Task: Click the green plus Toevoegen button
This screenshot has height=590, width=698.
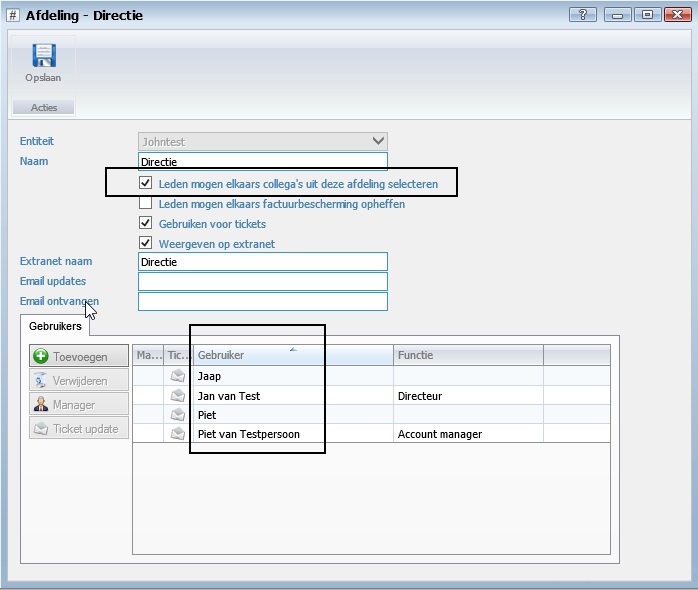Action: coord(79,356)
